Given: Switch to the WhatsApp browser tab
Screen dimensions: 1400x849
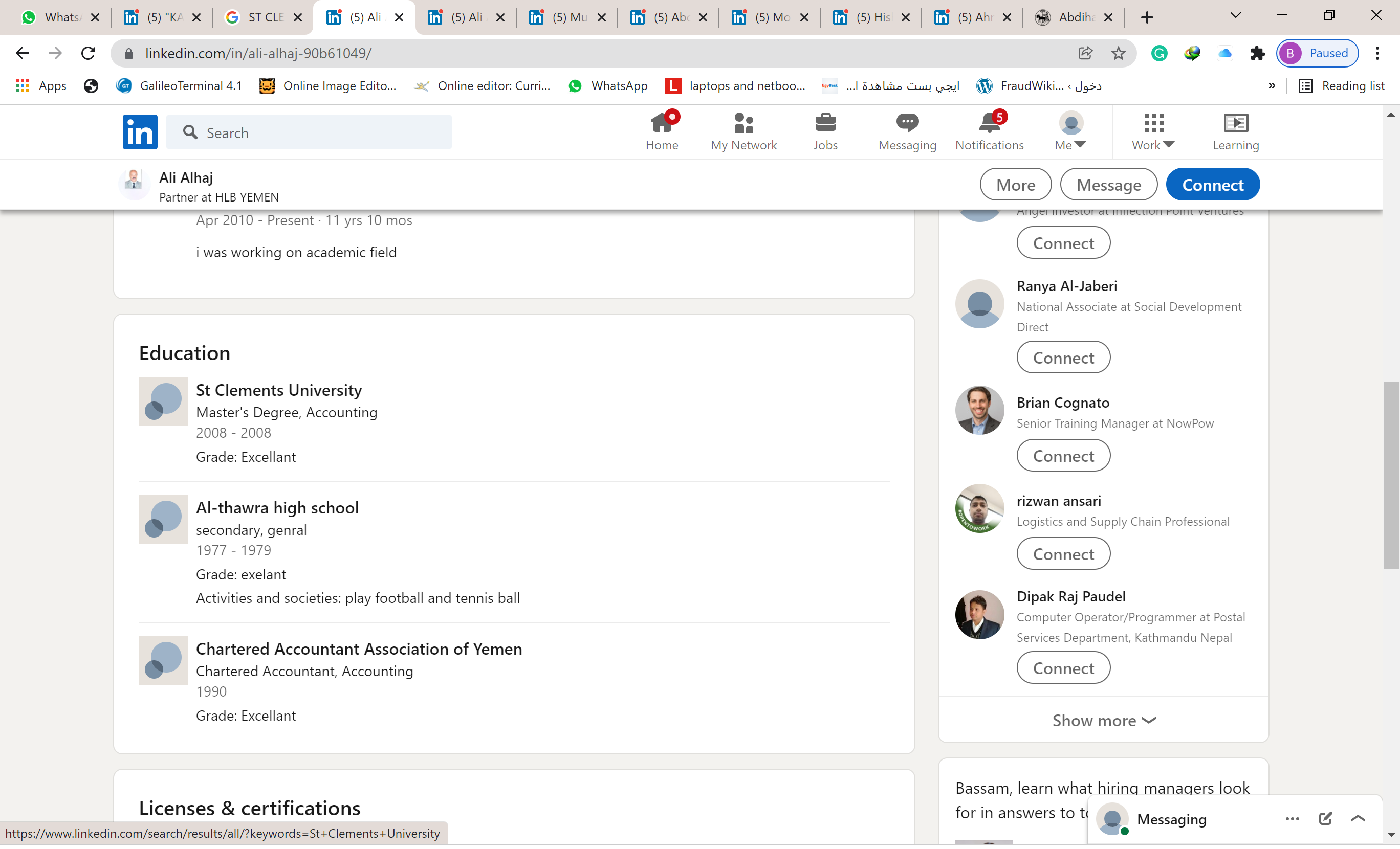Looking at the screenshot, I should pos(60,17).
